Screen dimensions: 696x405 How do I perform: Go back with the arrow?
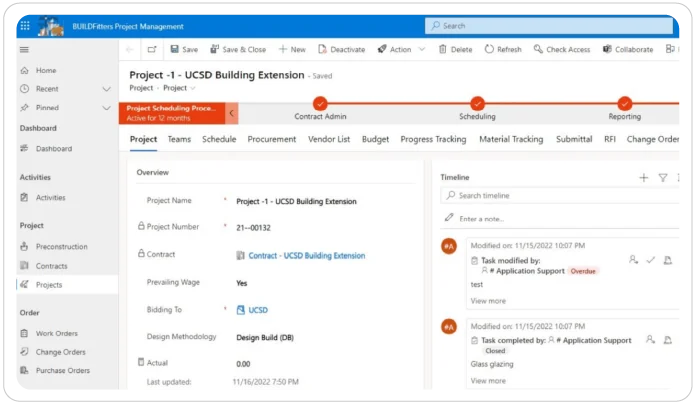(x=130, y=49)
